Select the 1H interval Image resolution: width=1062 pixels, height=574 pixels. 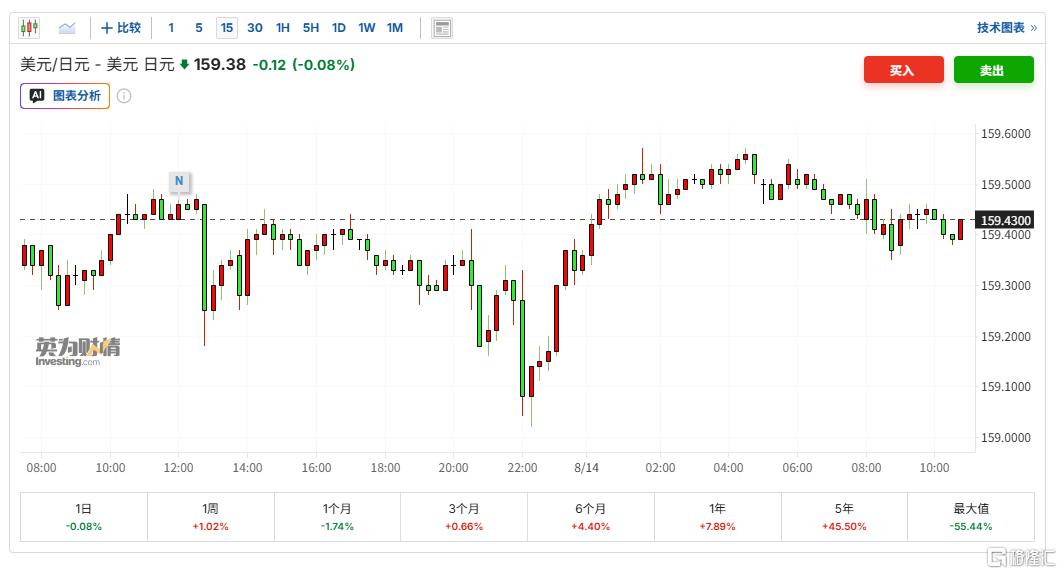tap(282, 28)
